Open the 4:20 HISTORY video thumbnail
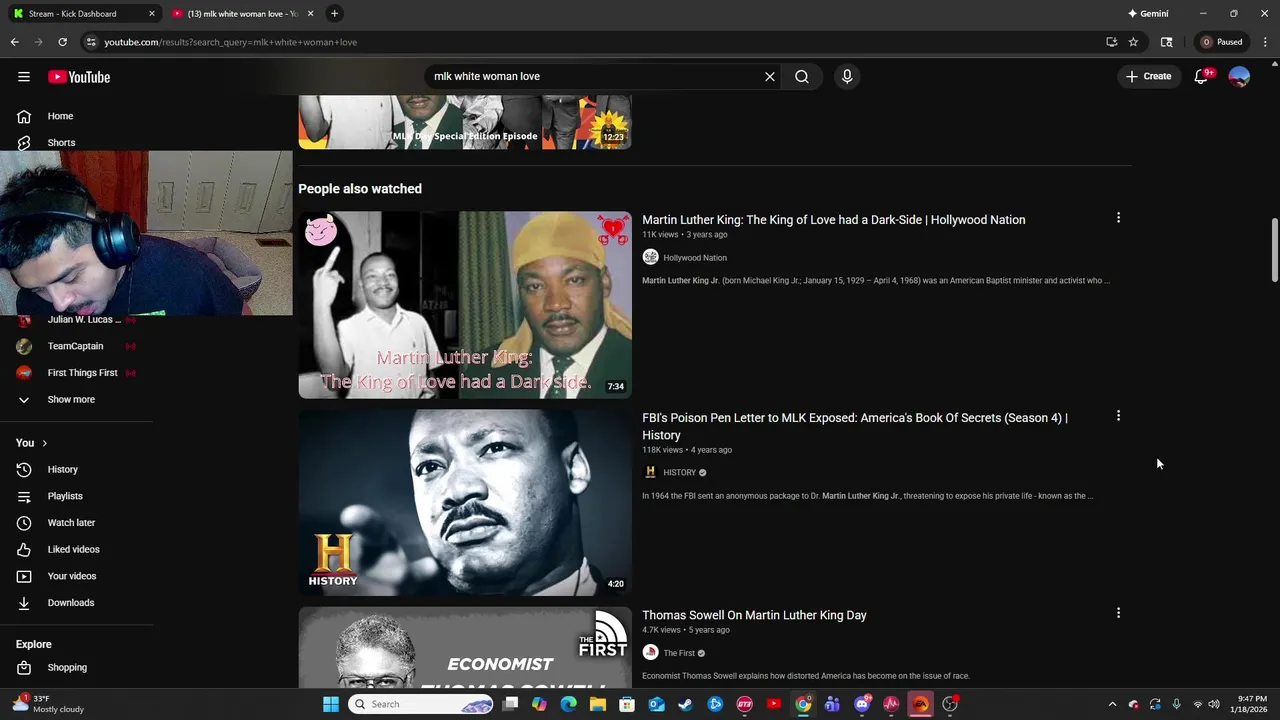This screenshot has height=720, width=1280. [x=465, y=502]
